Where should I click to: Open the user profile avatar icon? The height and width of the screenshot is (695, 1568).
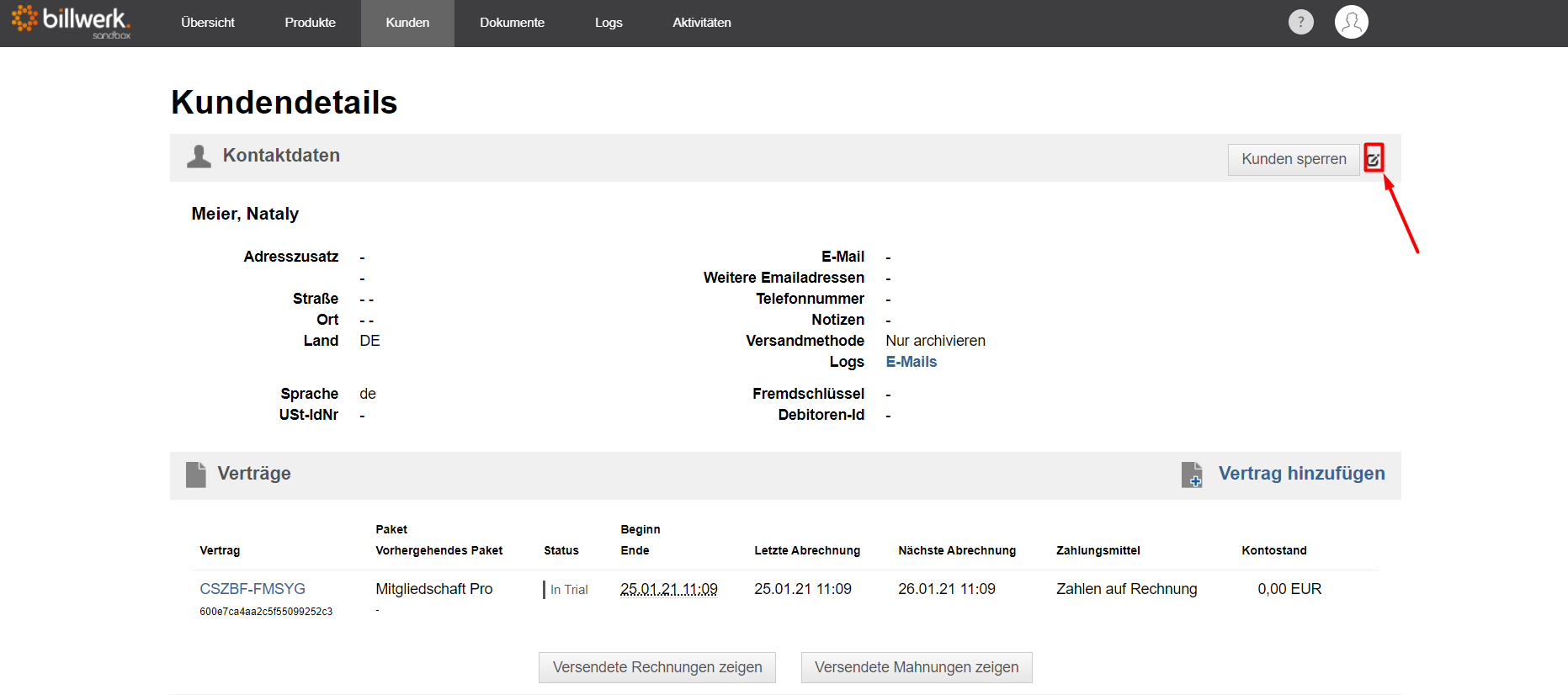(1351, 22)
